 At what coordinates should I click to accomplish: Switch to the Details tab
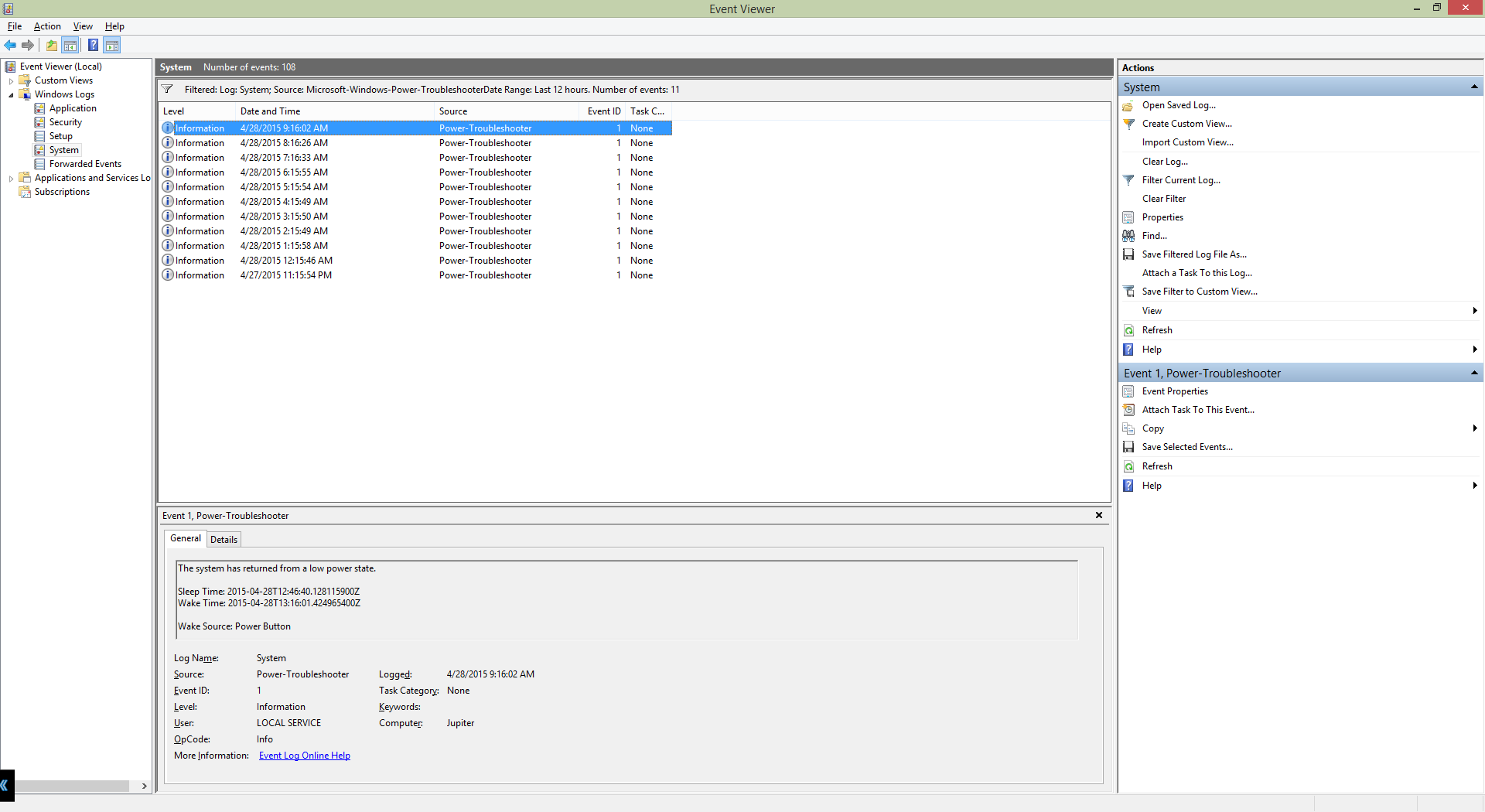(x=224, y=540)
